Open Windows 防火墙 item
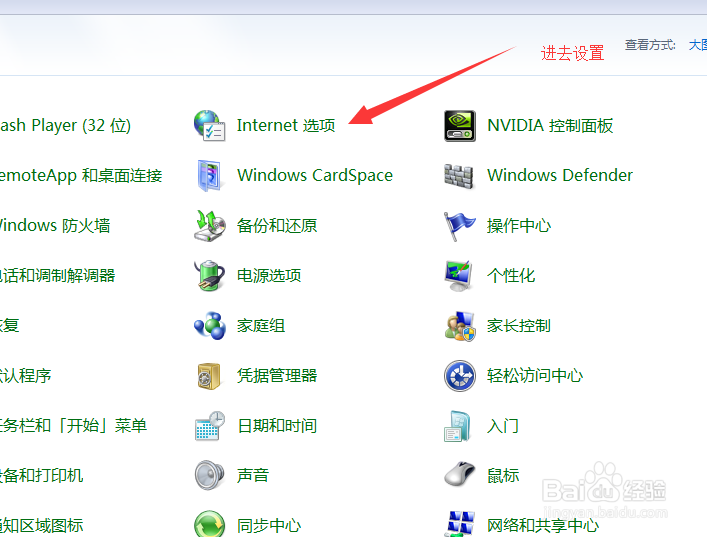The height and width of the screenshot is (537, 707). coord(55,225)
